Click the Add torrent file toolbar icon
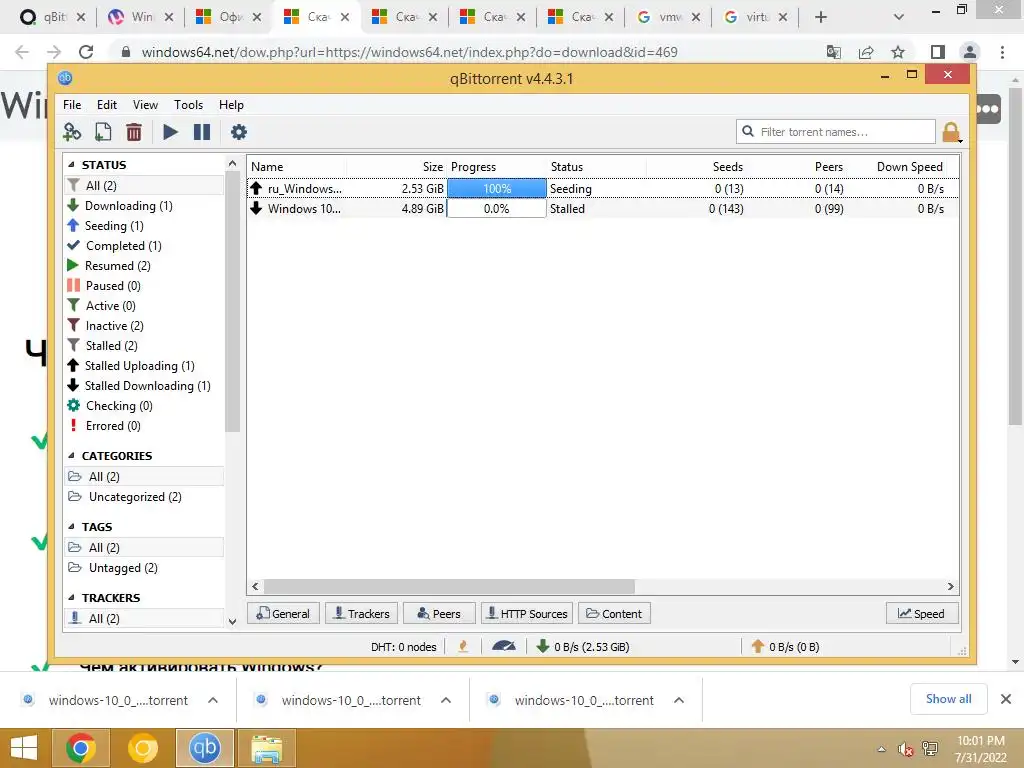 click(103, 132)
